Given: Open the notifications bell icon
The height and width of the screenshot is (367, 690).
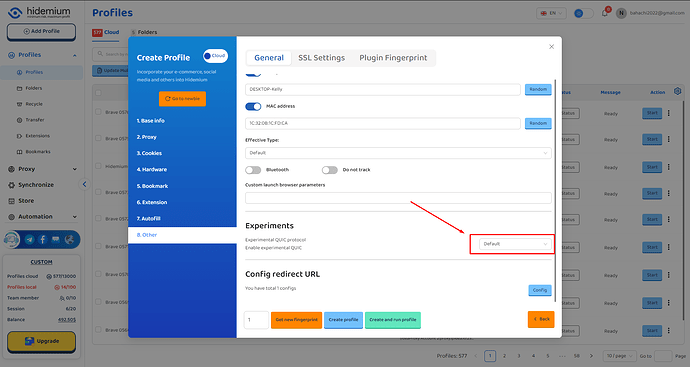Looking at the screenshot, I should pyautogui.click(x=605, y=13).
